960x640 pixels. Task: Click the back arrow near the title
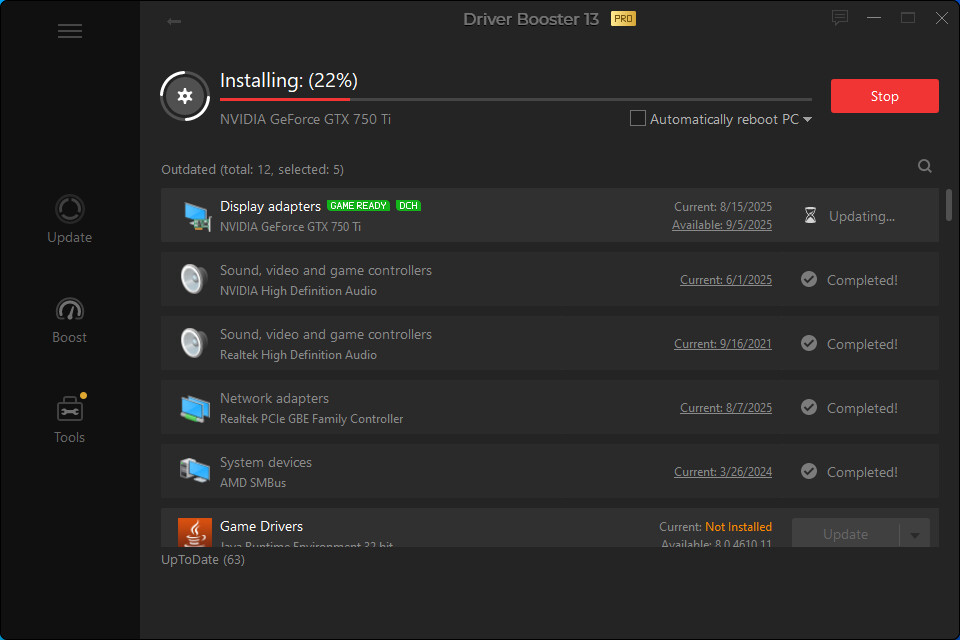point(174,20)
